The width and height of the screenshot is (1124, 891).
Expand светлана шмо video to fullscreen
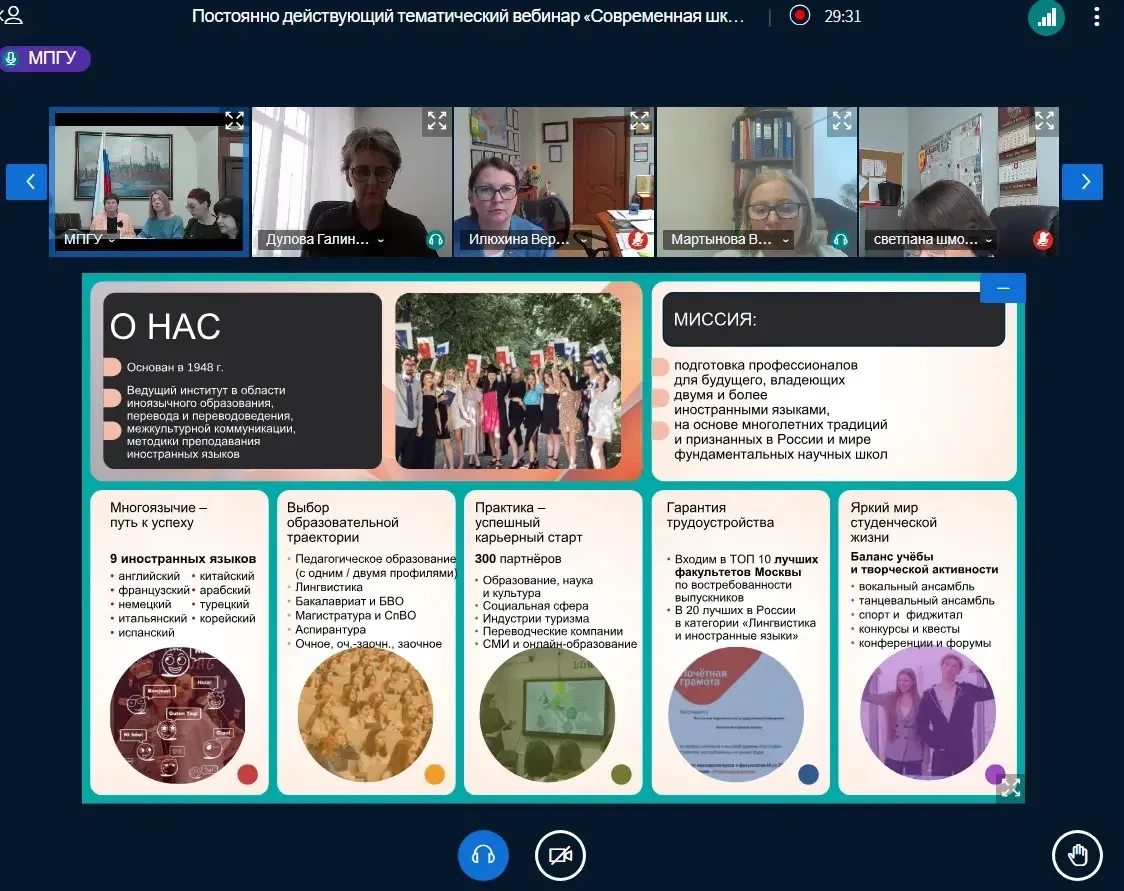pyautogui.click(x=1044, y=120)
